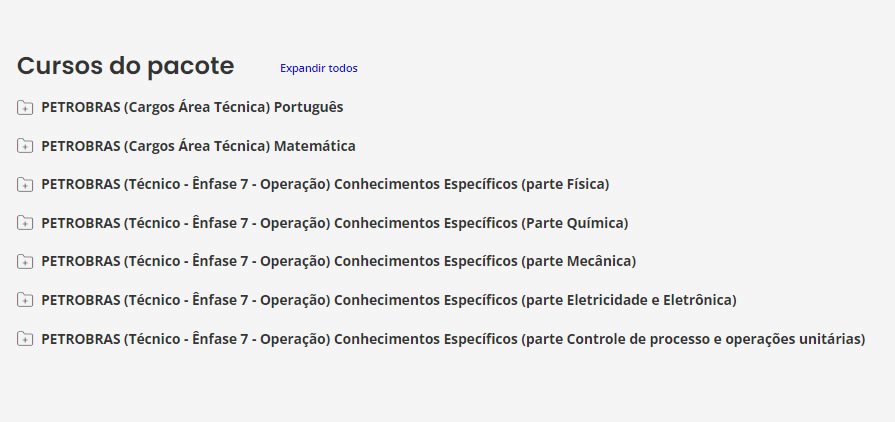Image resolution: width=895 pixels, height=422 pixels.
Task: Expand the Ênfase 7 Parte Química row
Action: 334,223
